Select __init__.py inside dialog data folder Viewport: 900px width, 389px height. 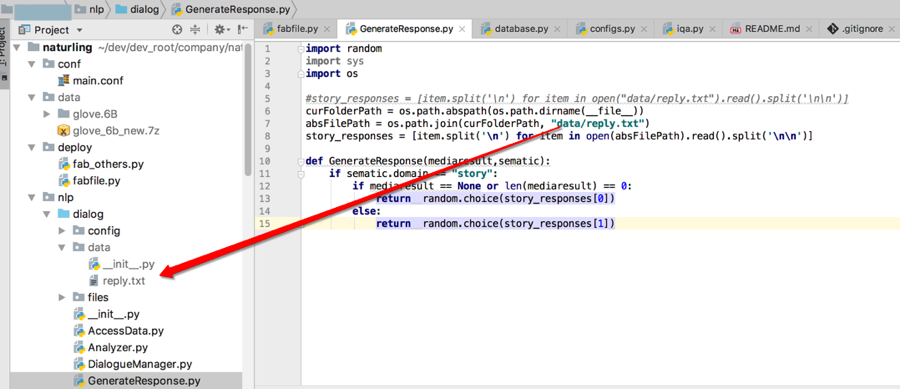pos(121,264)
